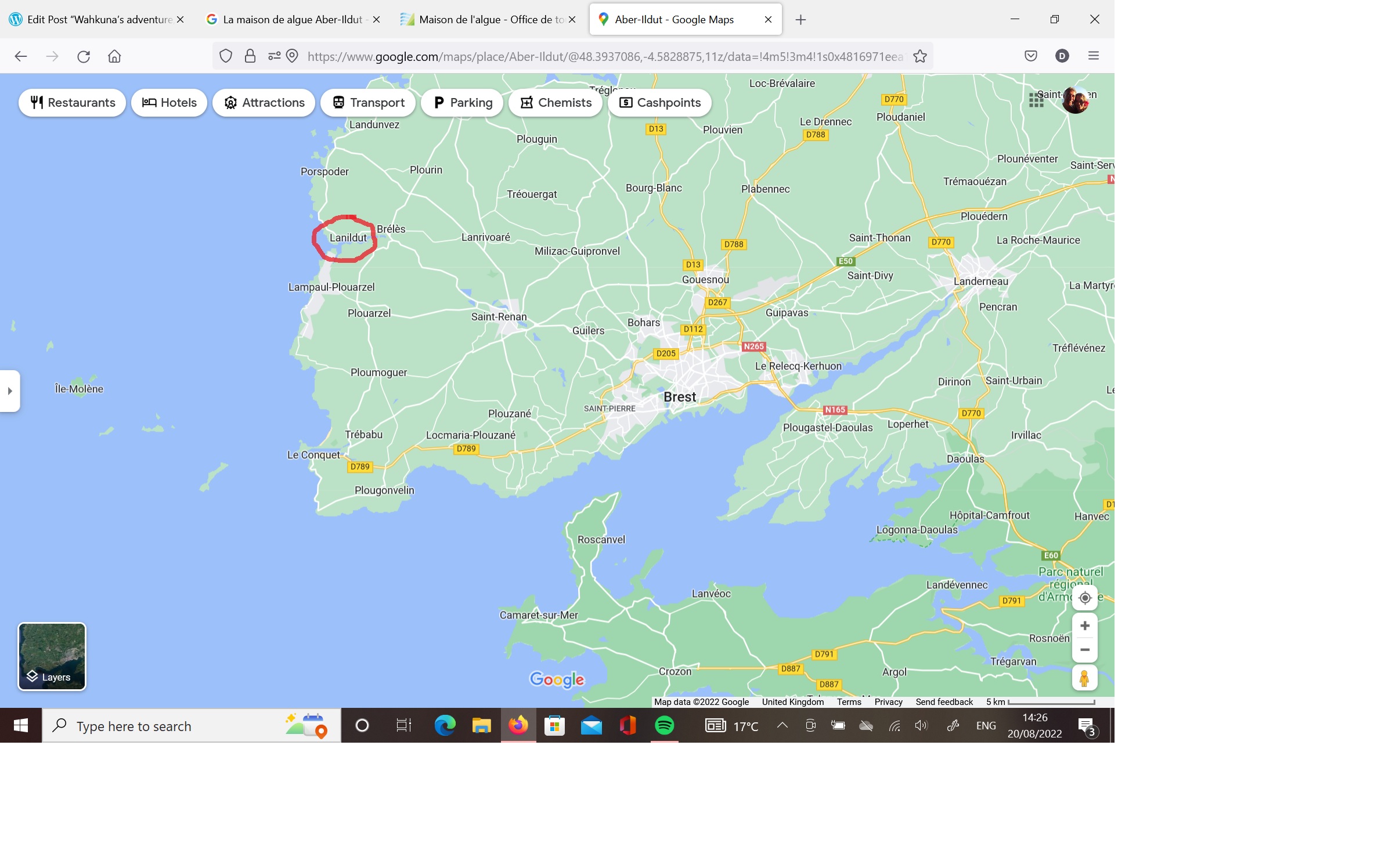Image resolution: width=1392 pixels, height=868 pixels.
Task: Zoom in with the plus button
Action: coord(1084,625)
